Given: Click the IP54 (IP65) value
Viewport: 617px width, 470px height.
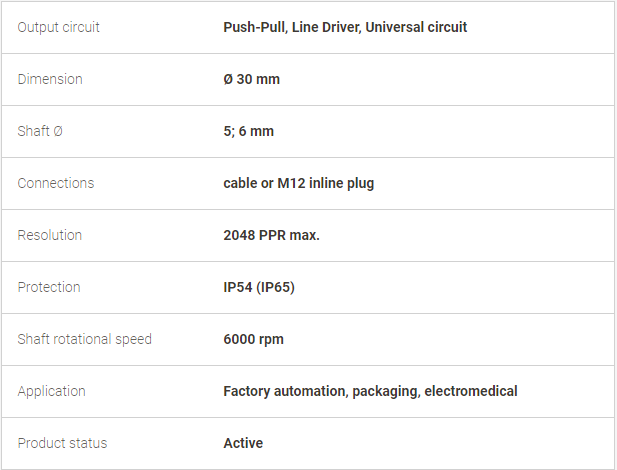Looking at the screenshot, I should (258, 287).
